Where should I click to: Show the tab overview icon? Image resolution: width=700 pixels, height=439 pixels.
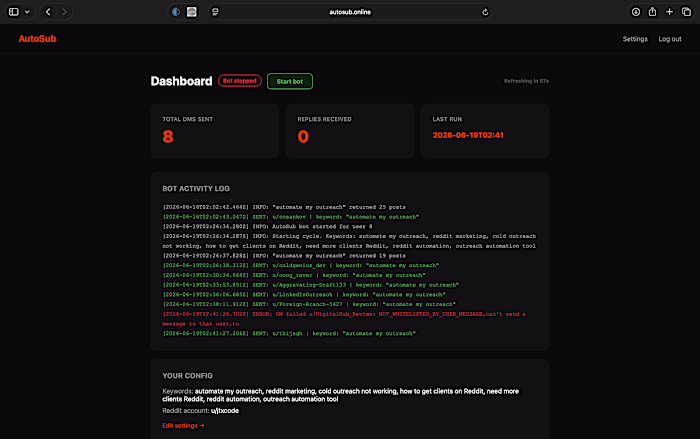686,12
